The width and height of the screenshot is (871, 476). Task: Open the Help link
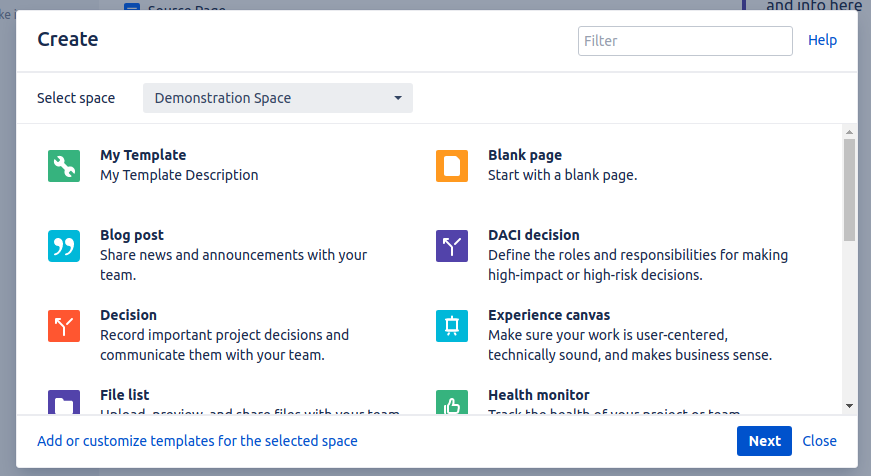pyautogui.click(x=822, y=40)
